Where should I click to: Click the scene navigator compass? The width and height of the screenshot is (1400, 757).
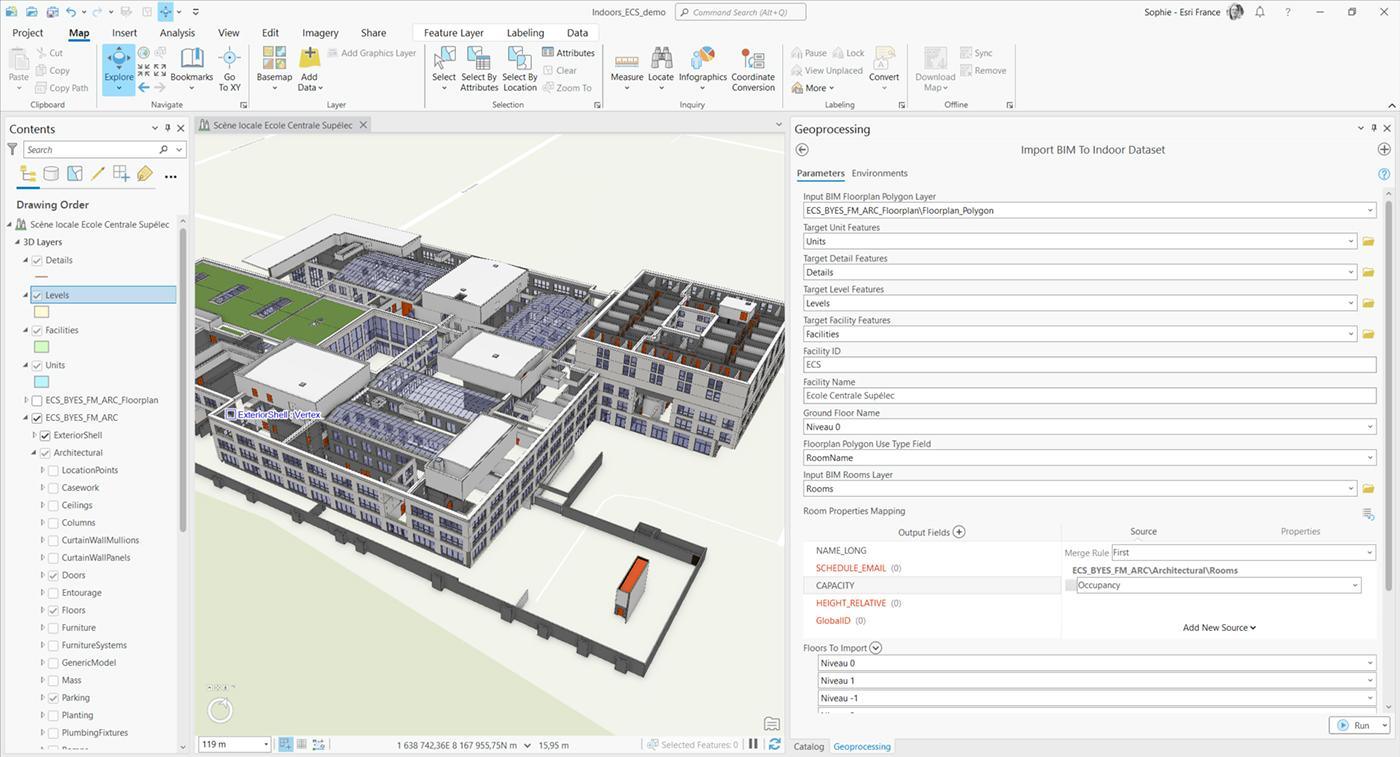pos(220,709)
